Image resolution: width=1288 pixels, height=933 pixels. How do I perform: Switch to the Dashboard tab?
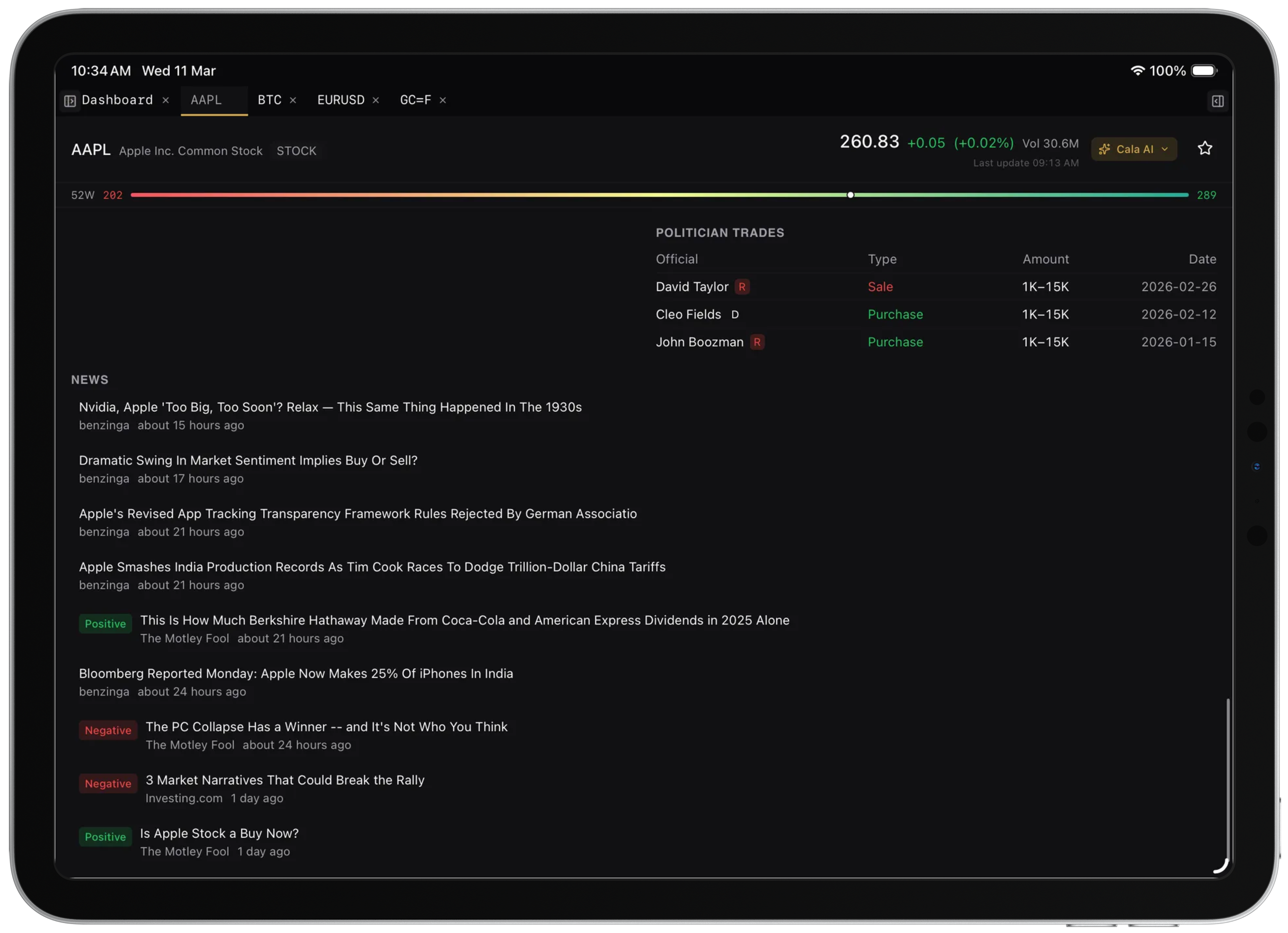point(116,100)
